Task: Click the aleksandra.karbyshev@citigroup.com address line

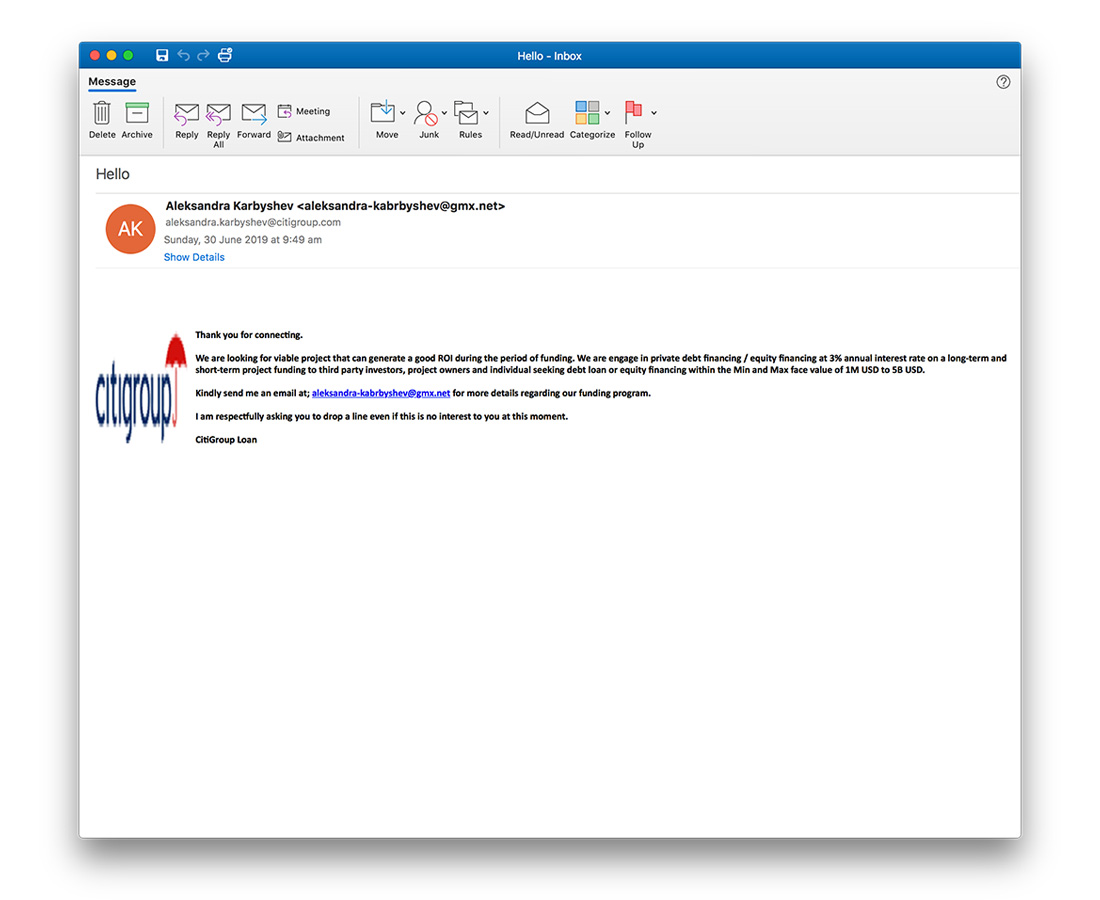Action: tap(253, 222)
